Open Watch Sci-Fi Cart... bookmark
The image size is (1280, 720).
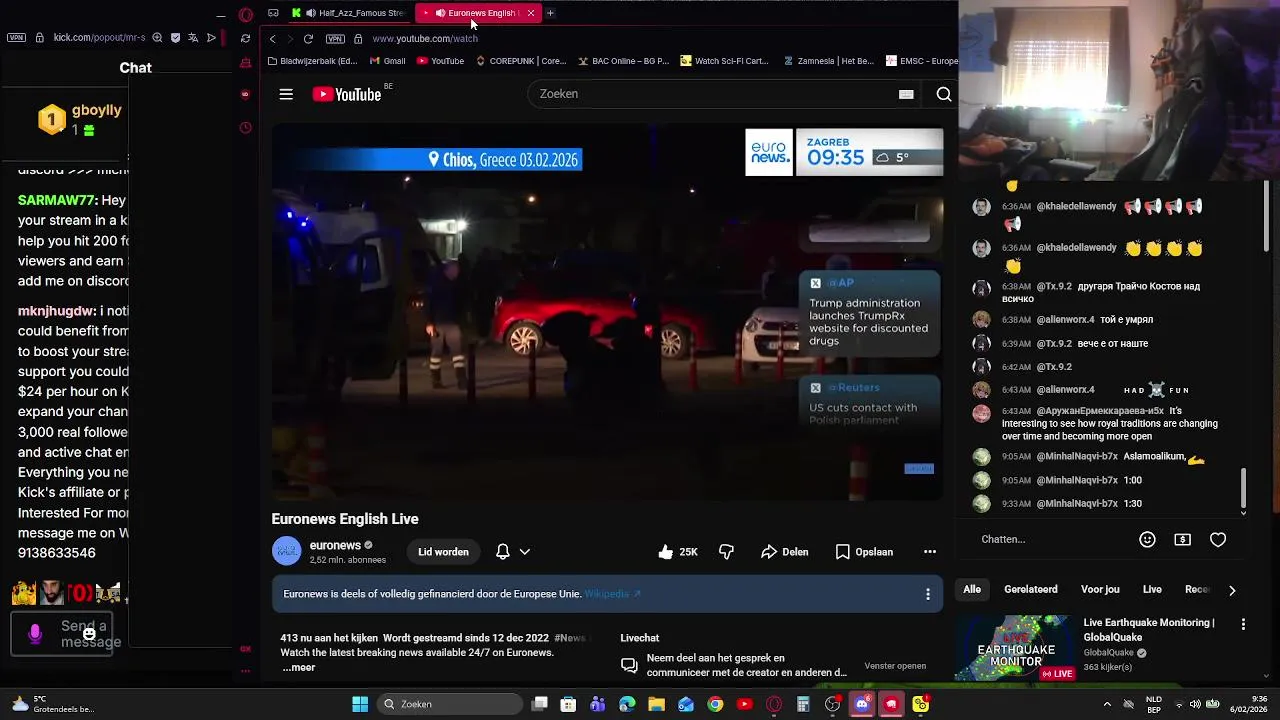pyautogui.click(x=724, y=61)
